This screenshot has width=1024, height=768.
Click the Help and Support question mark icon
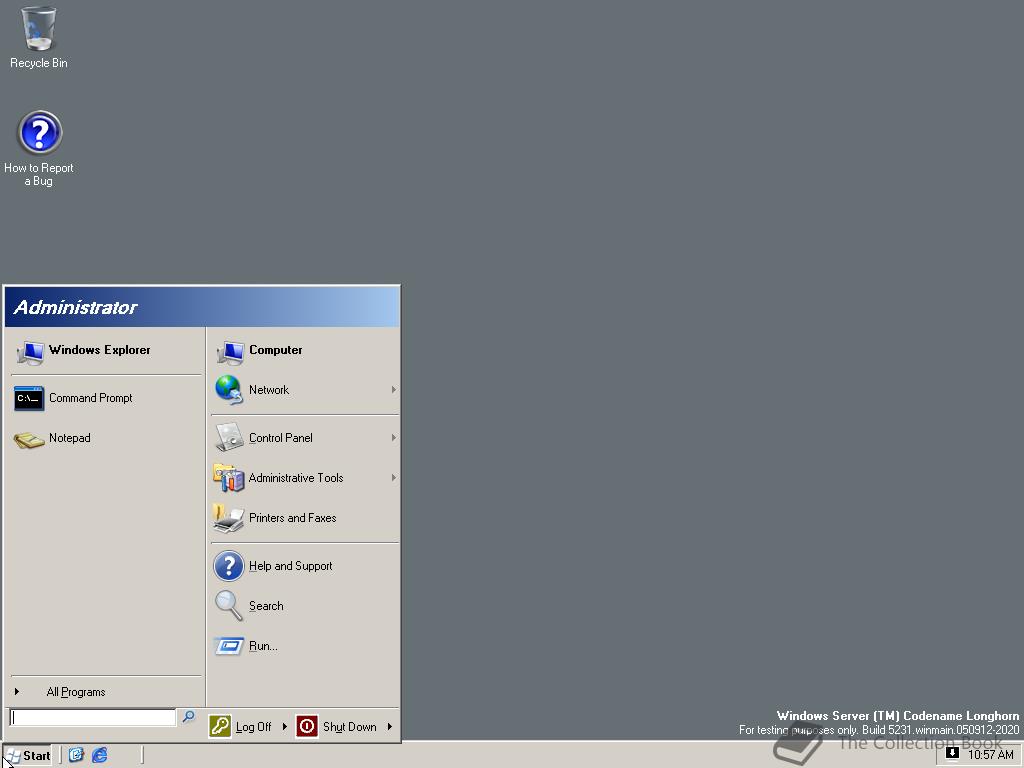[229, 566]
